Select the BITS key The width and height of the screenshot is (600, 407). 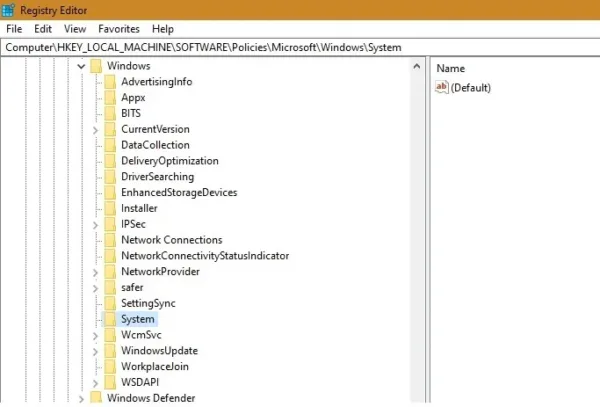(x=131, y=113)
